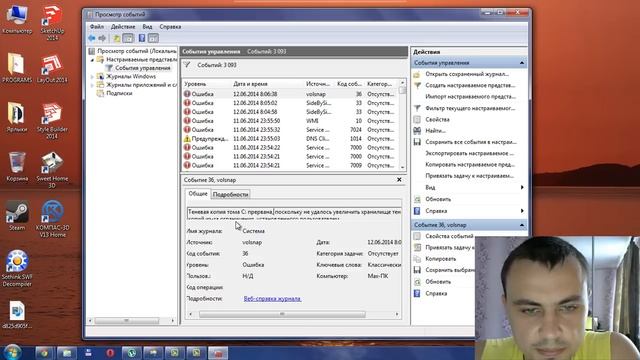Click 'Копировать' action in event section
Screen dimensions: 640x360
440,259
